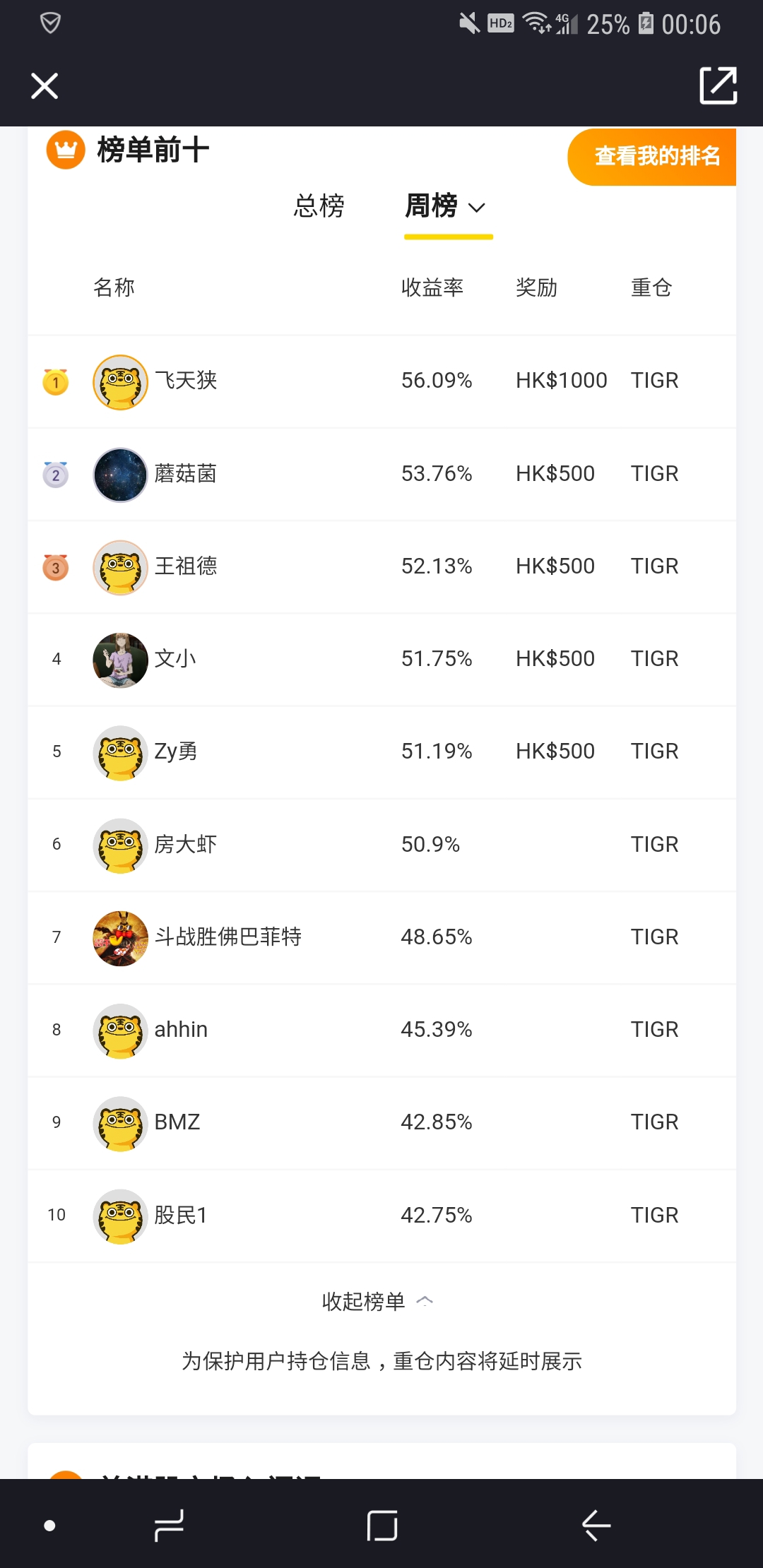This screenshot has height=1568, width=763.
Task: Expand the 周榜 dropdown arrow
Action: 477,208
